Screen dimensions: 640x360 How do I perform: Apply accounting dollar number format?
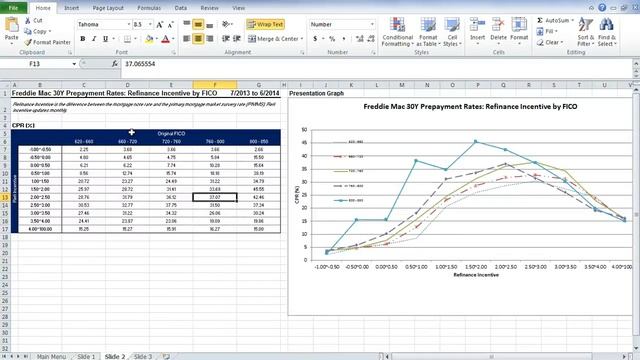[x=315, y=39]
